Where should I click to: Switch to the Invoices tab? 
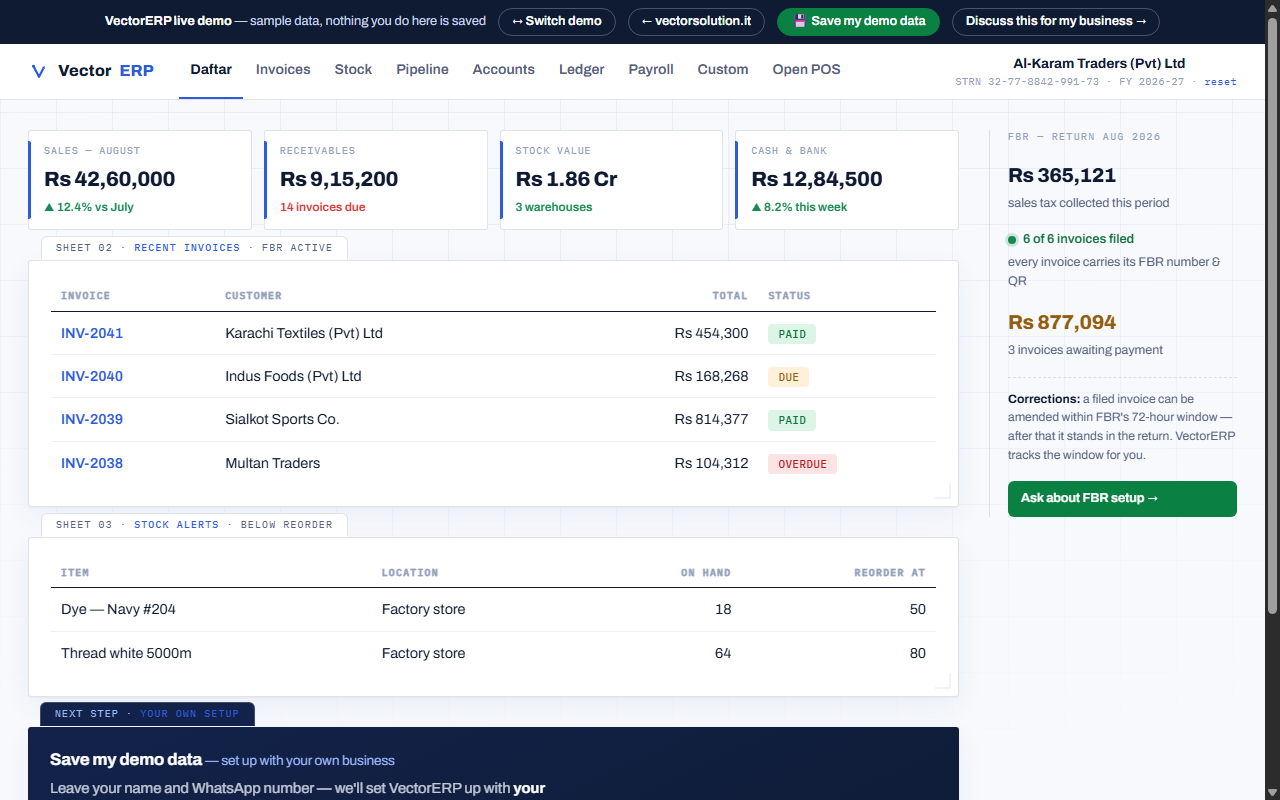[283, 70]
